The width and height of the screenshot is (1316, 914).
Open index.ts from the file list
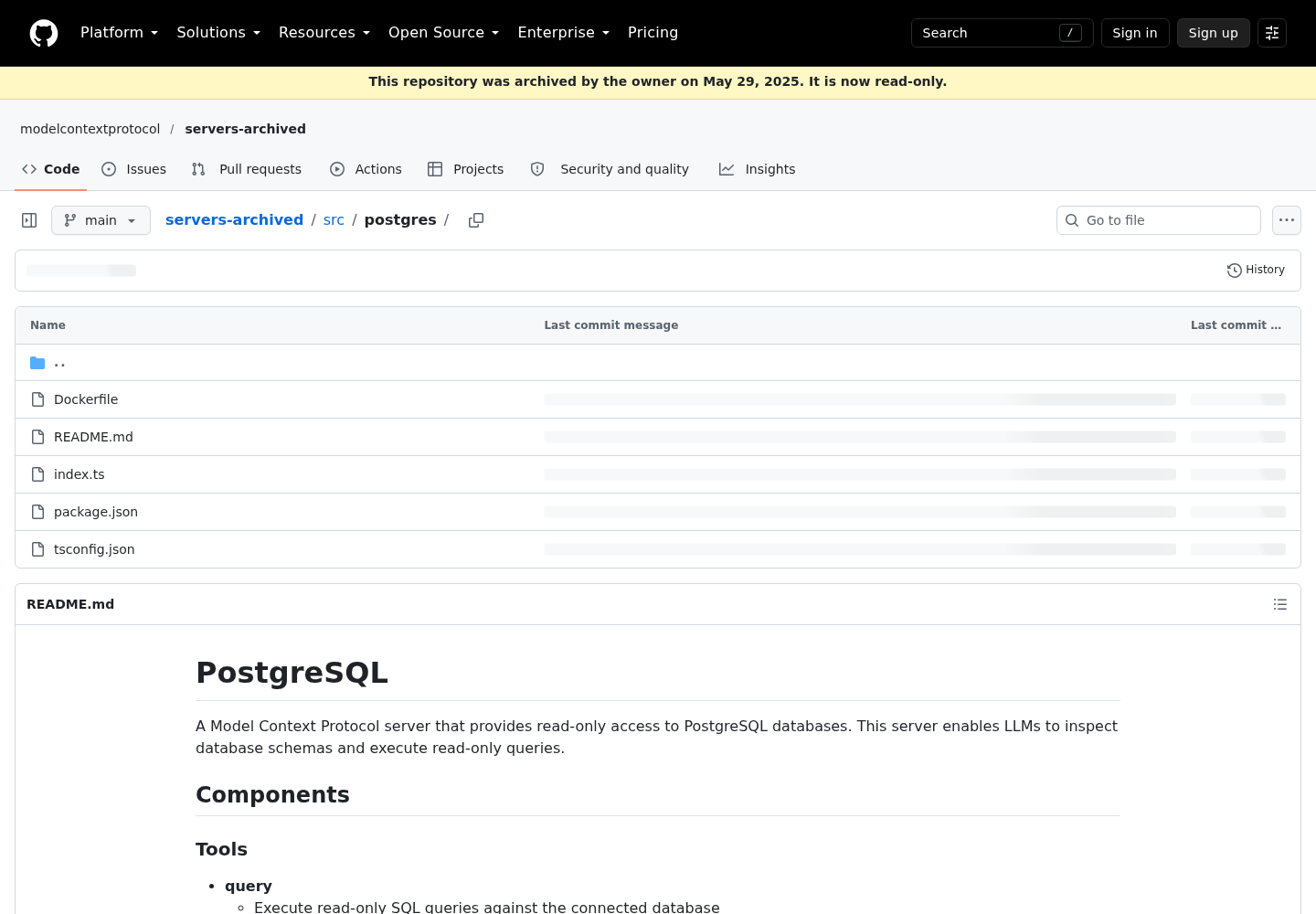click(80, 474)
